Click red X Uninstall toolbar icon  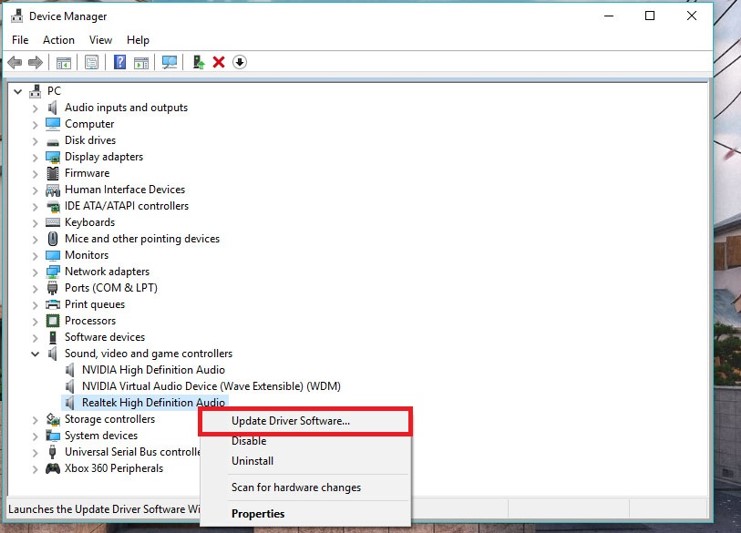[x=218, y=62]
